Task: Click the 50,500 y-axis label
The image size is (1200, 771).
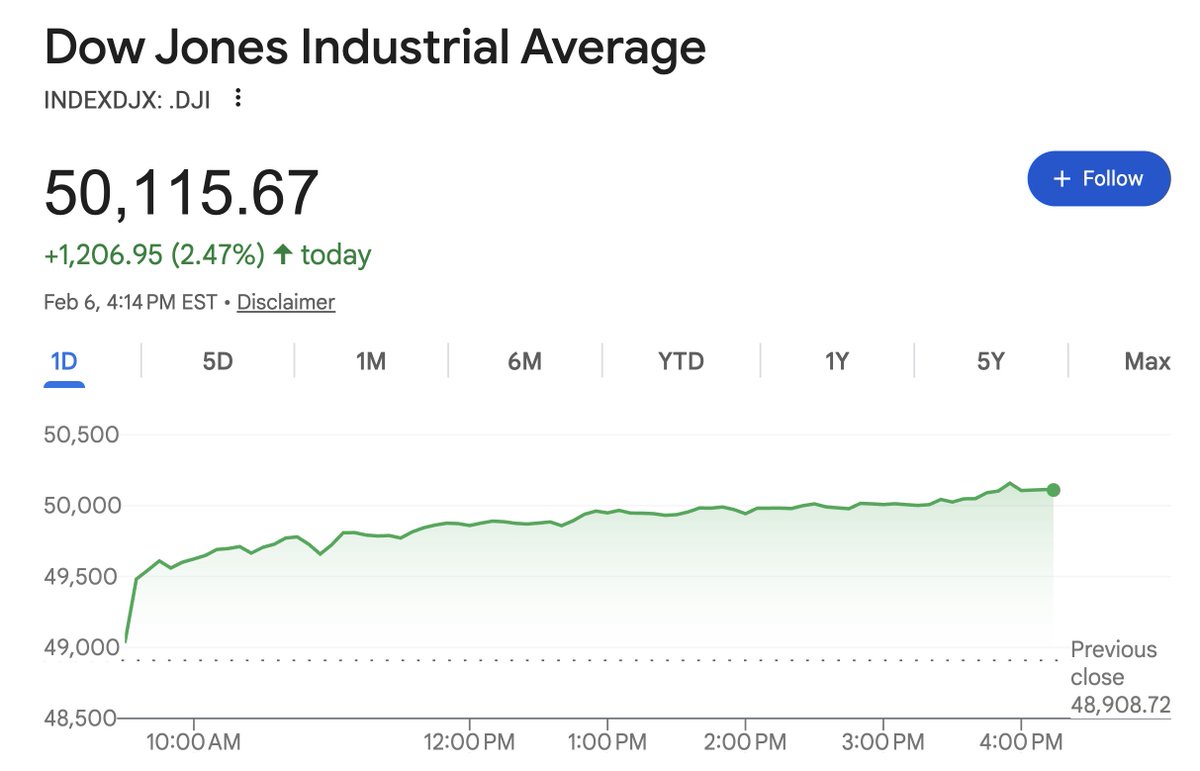Action: [82, 435]
